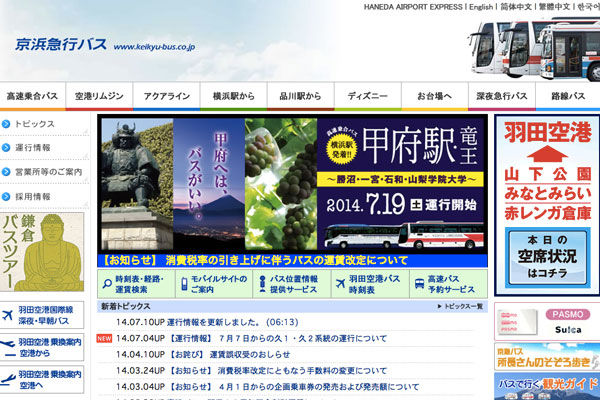Open the 空港リムジン tab
The height and width of the screenshot is (400, 600).
[x=99, y=96]
